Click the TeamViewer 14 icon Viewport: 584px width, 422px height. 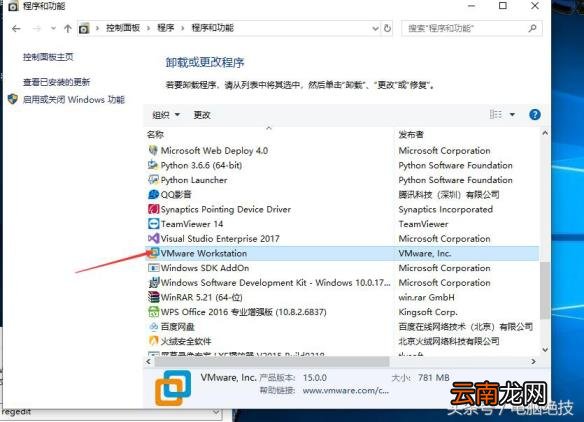click(x=153, y=224)
